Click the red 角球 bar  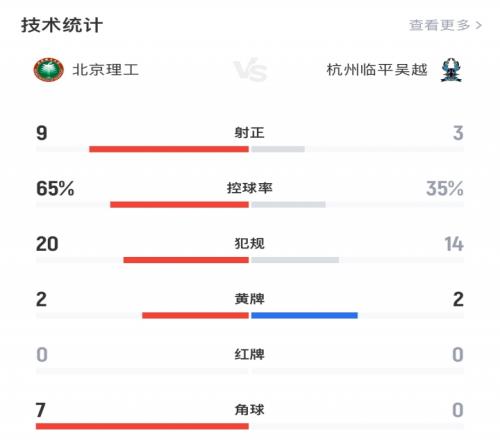(x=142, y=426)
